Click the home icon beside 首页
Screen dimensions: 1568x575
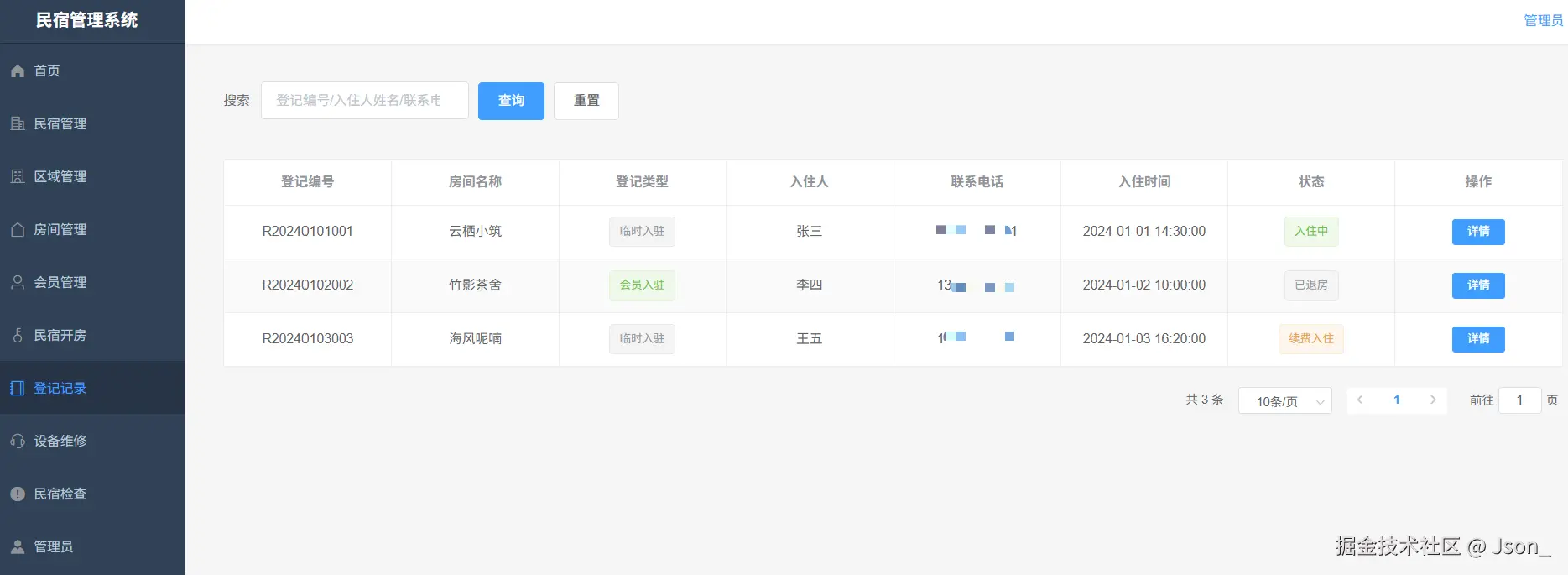[18, 71]
